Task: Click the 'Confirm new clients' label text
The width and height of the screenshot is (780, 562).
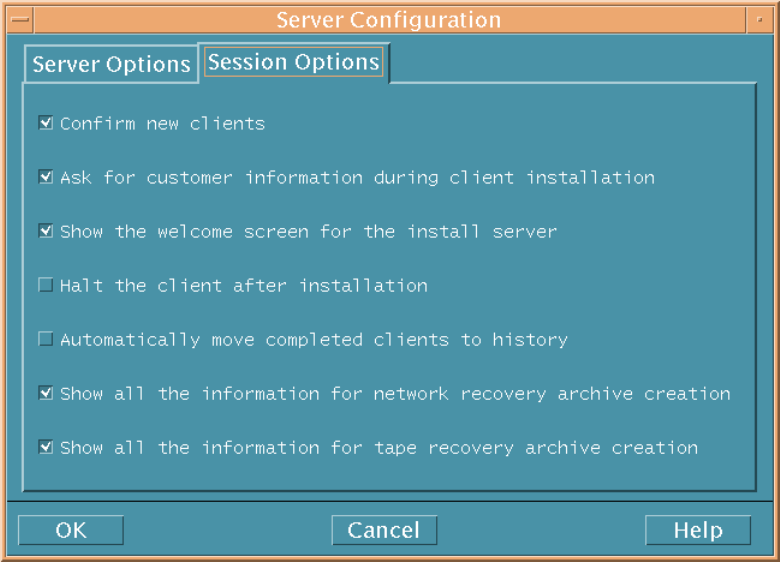Action: pos(162,124)
